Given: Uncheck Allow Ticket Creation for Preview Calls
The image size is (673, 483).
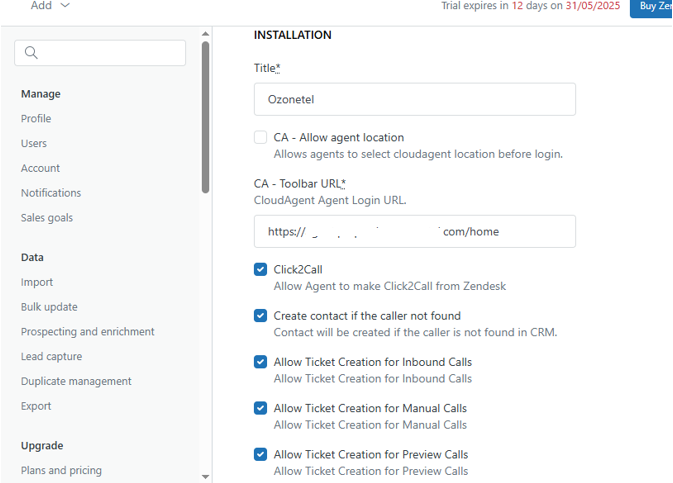Looking at the screenshot, I should [x=261, y=454].
